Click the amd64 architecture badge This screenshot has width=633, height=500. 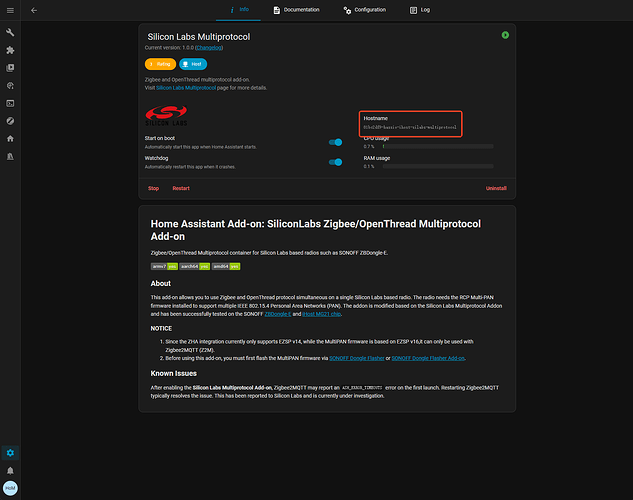226,266
